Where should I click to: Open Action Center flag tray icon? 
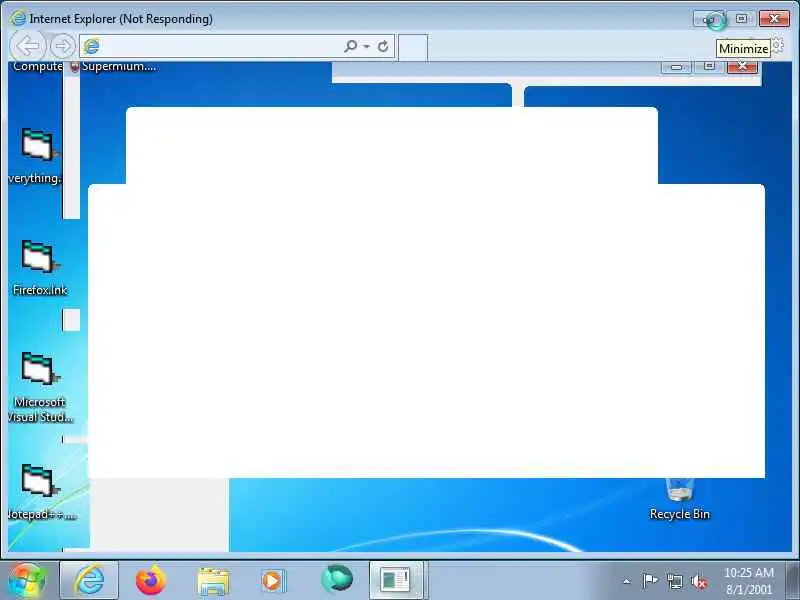click(x=650, y=581)
